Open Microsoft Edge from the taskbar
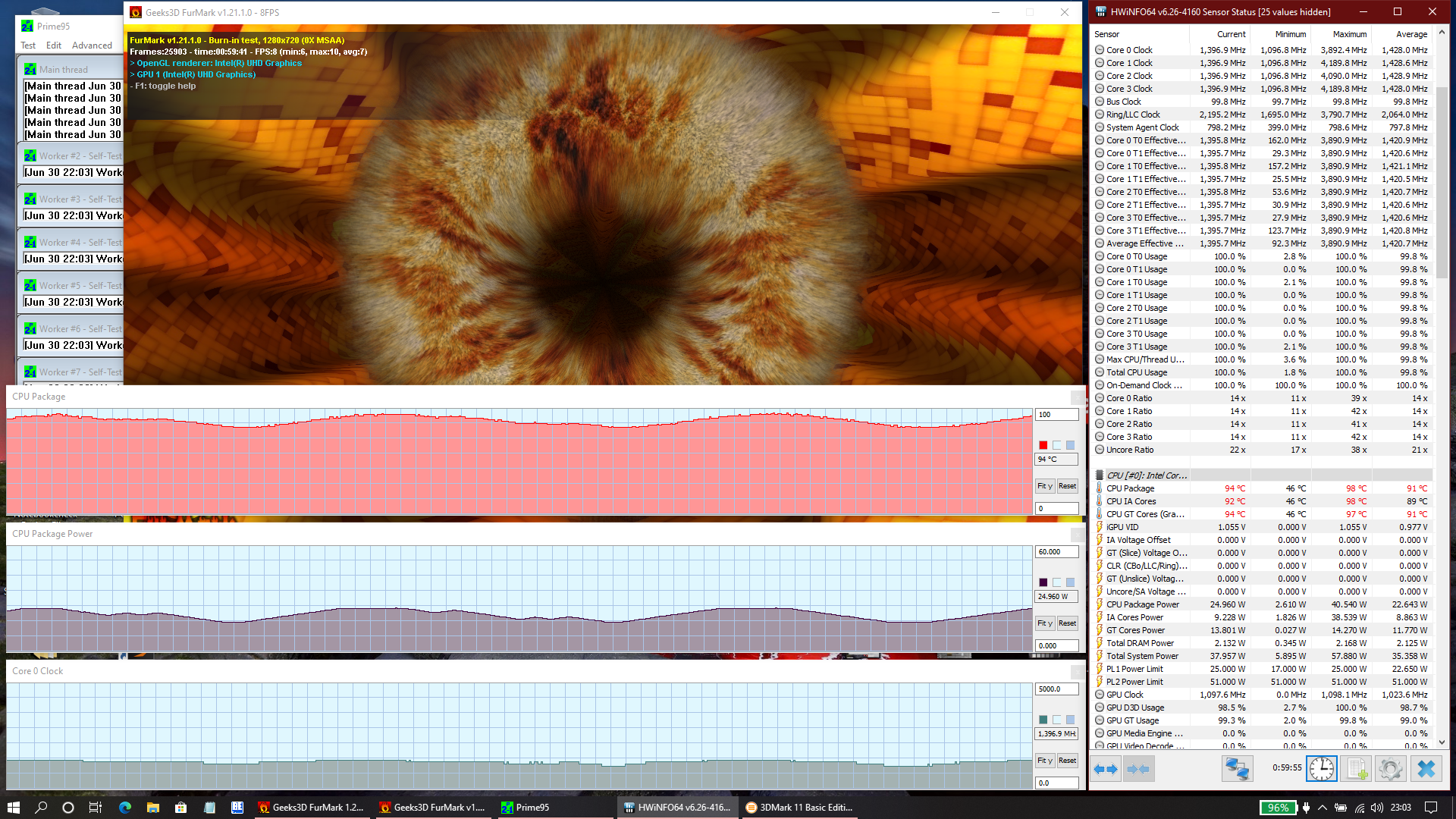 point(125,808)
